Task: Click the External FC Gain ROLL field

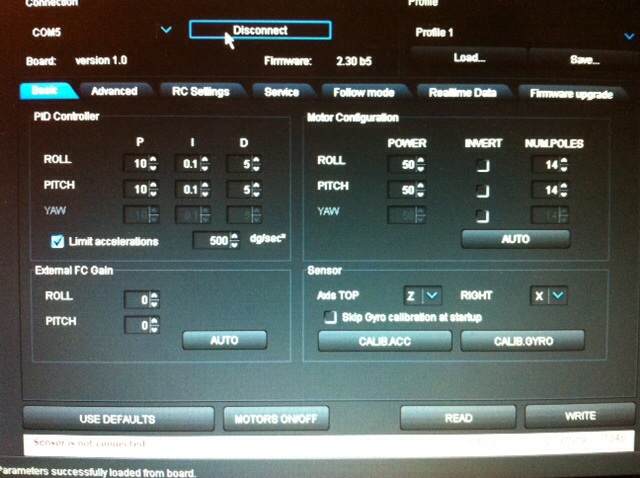Action: (x=142, y=298)
